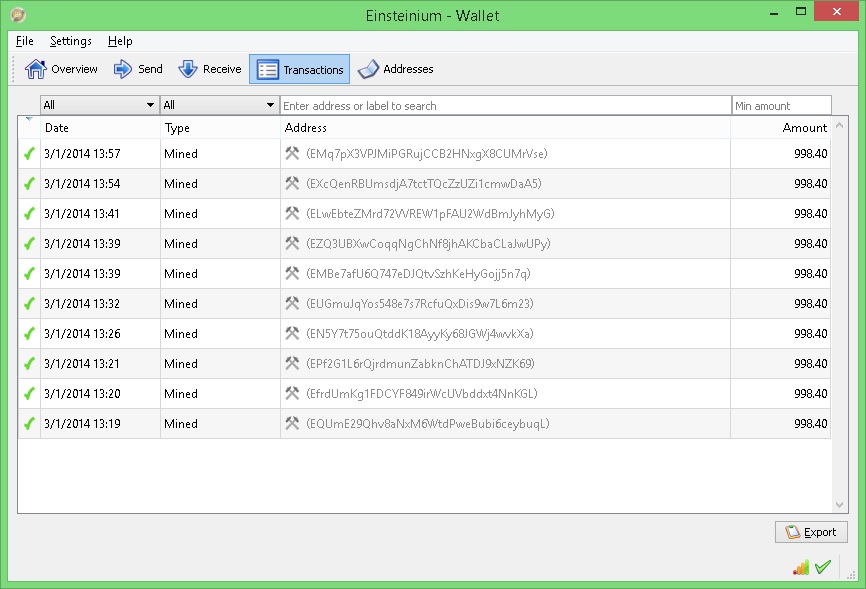This screenshot has width=866, height=589.
Task: Open the Settings menu
Action: pos(71,41)
